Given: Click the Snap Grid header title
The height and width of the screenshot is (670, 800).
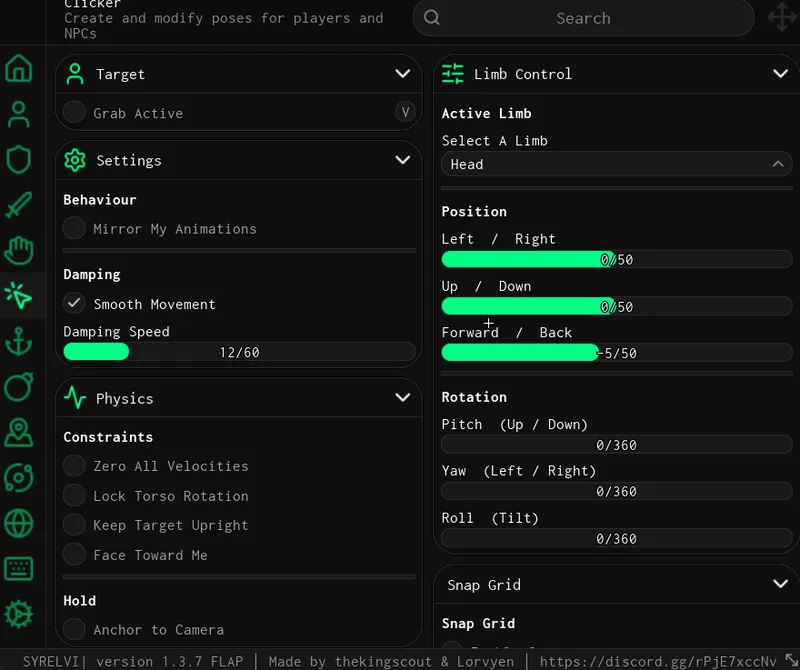Looking at the screenshot, I should (x=484, y=585).
